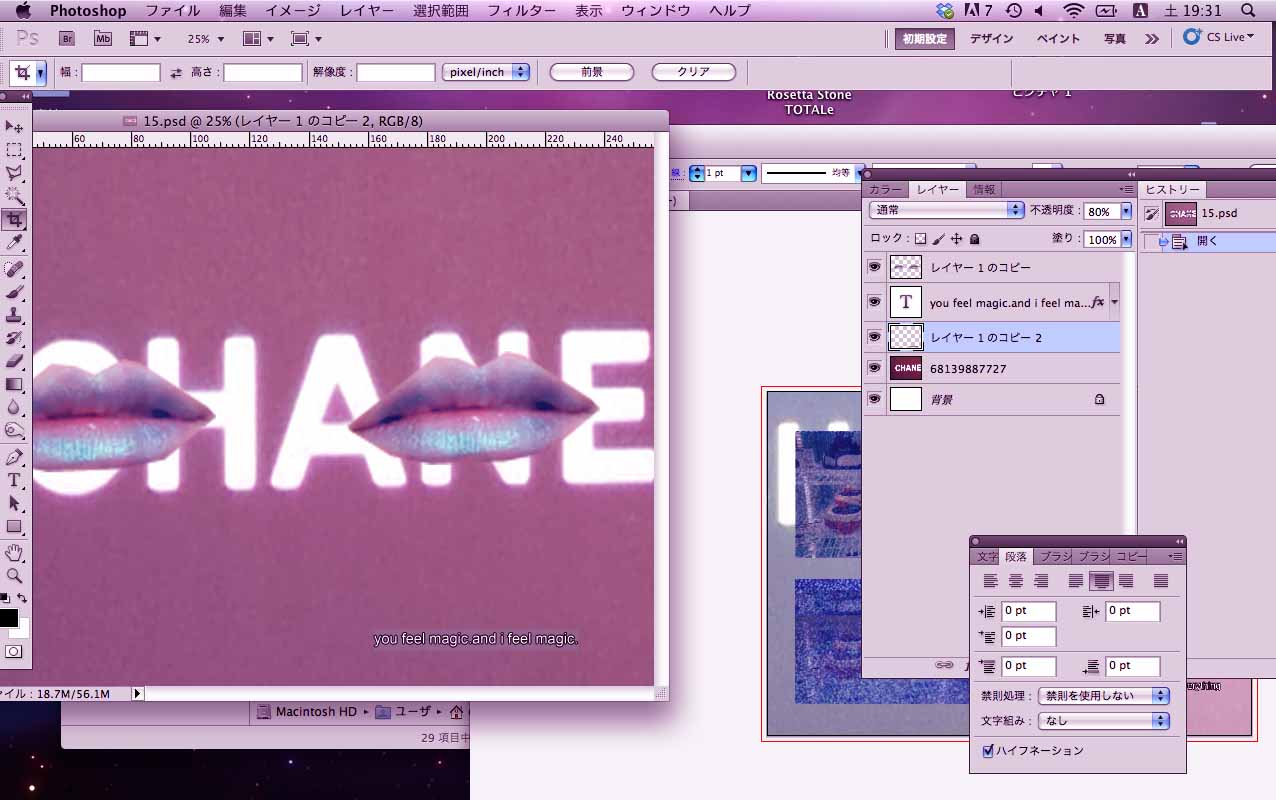The image size is (1276, 800).
Task: Open CS Live button
Action: (x=1218, y=37)
